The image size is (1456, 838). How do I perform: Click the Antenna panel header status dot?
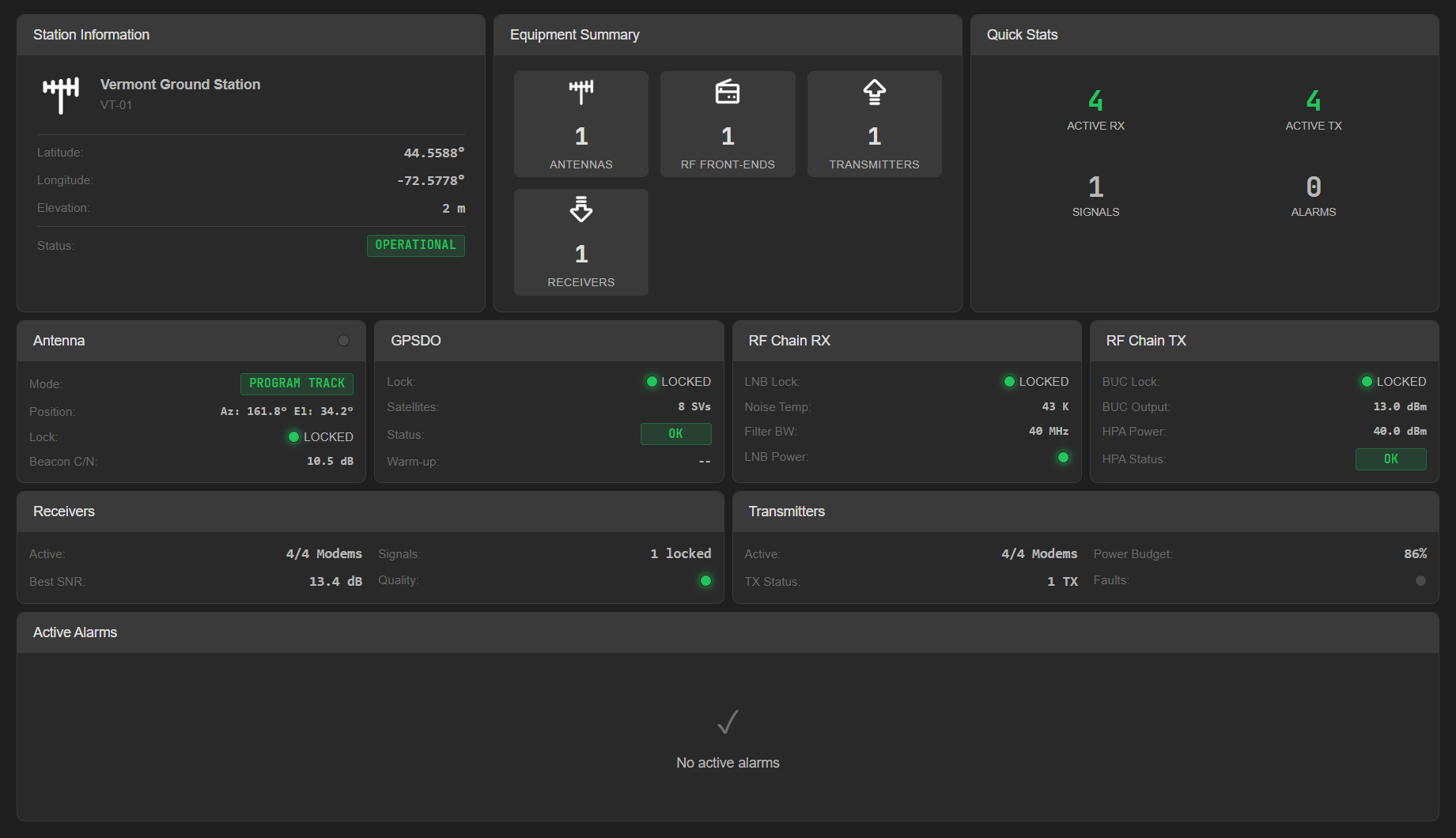click(x=343, y=341)
